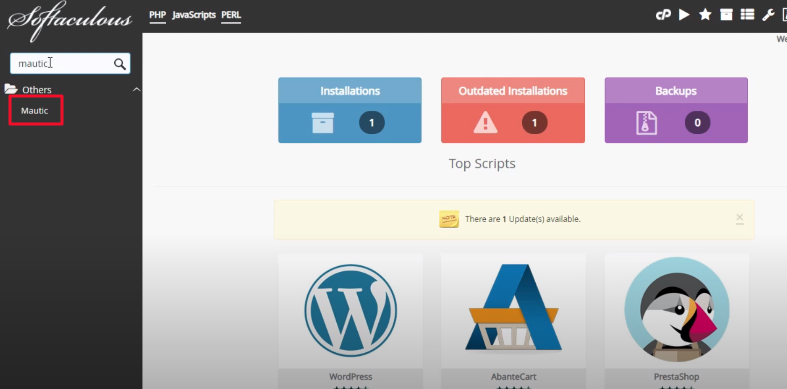This screenshot has width=787, height=389.
Task: Click the WordPress name label
Action: pyautogui.click(x=350, y=376)
